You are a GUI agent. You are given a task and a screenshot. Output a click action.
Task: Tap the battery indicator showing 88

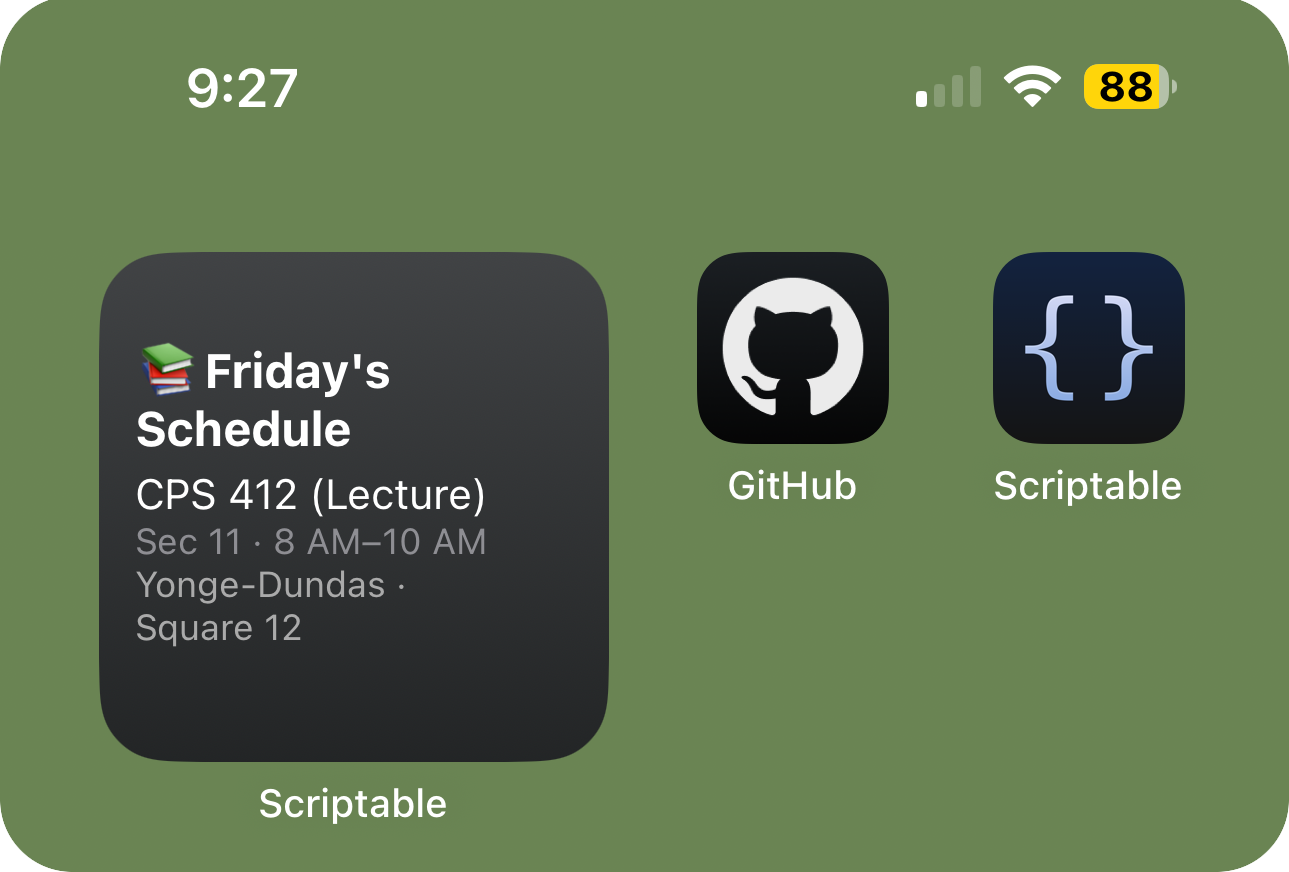[1130, 87]
